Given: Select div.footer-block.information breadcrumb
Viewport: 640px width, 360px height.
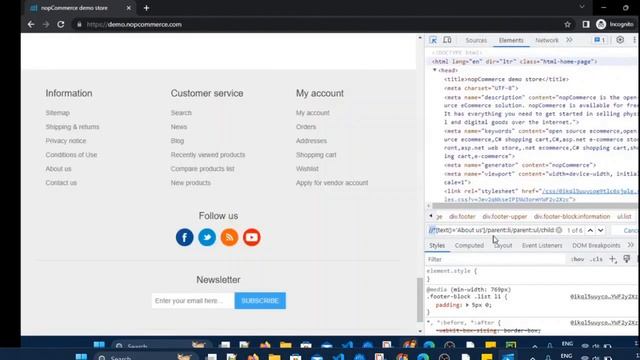Looking at the screenshot, I should point(571,216).
